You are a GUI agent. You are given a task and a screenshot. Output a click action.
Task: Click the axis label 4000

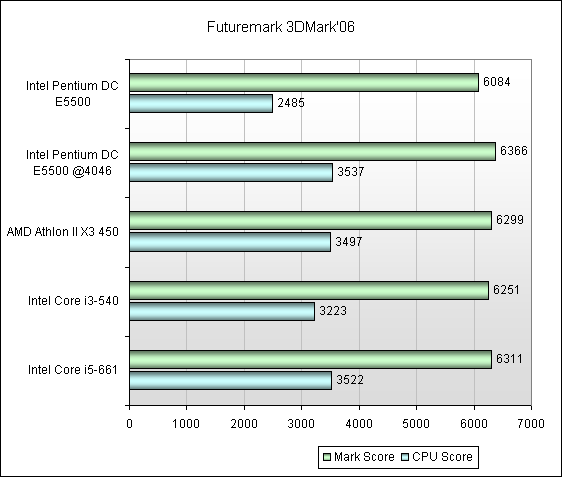[359, 424]
